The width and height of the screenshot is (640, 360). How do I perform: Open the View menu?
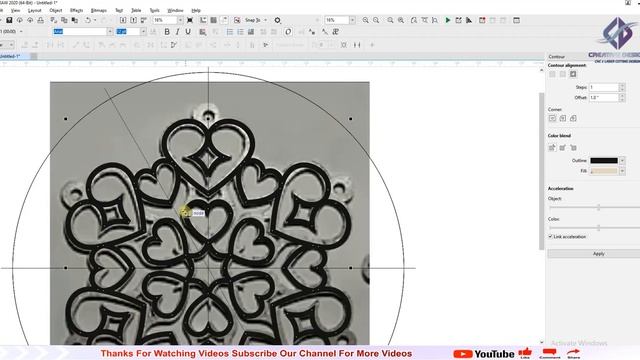[15, 10]
